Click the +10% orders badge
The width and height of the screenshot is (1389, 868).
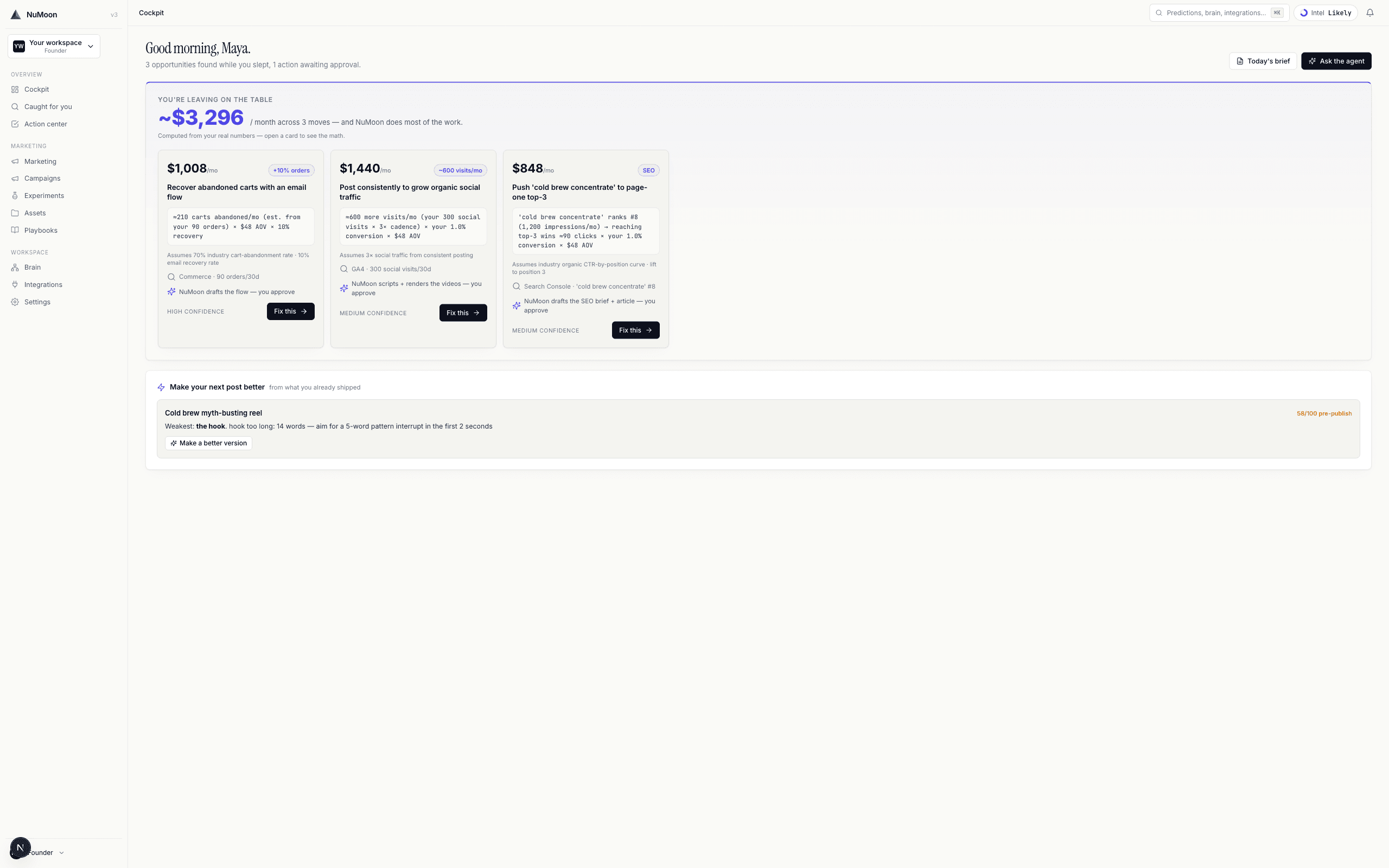291,170
